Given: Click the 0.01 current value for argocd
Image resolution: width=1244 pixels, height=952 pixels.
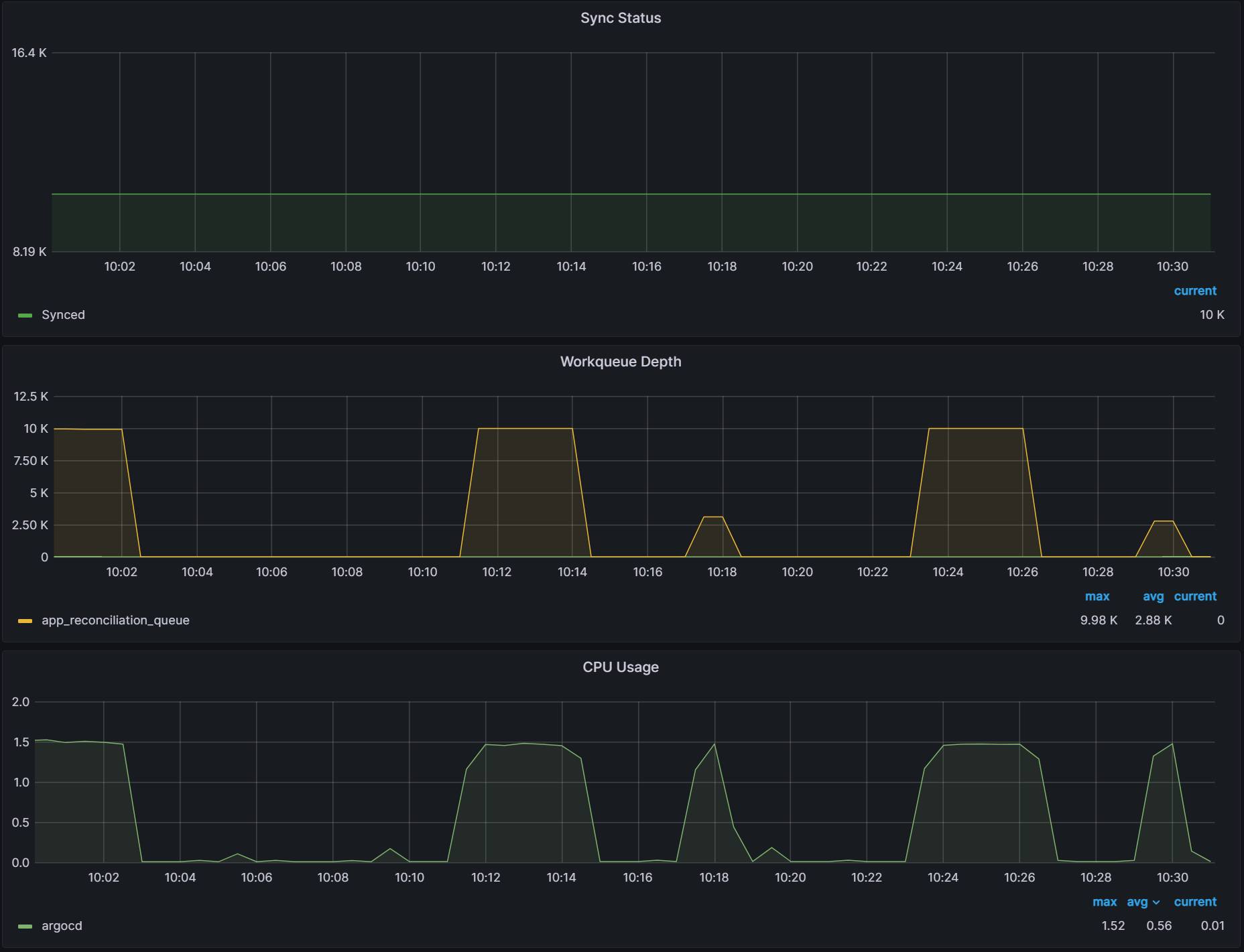Looking at the screenshot, I should (1212, 926).
